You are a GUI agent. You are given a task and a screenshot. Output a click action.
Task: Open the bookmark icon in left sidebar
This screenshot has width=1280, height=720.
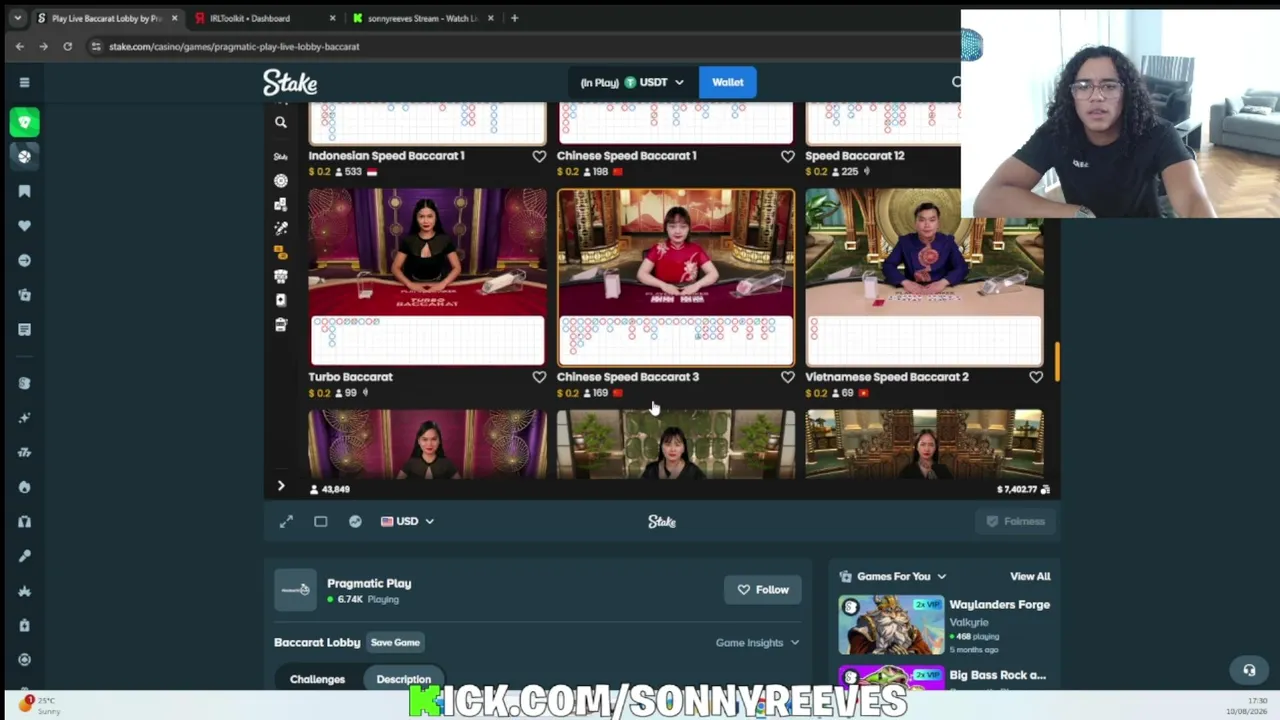[25, 191]
